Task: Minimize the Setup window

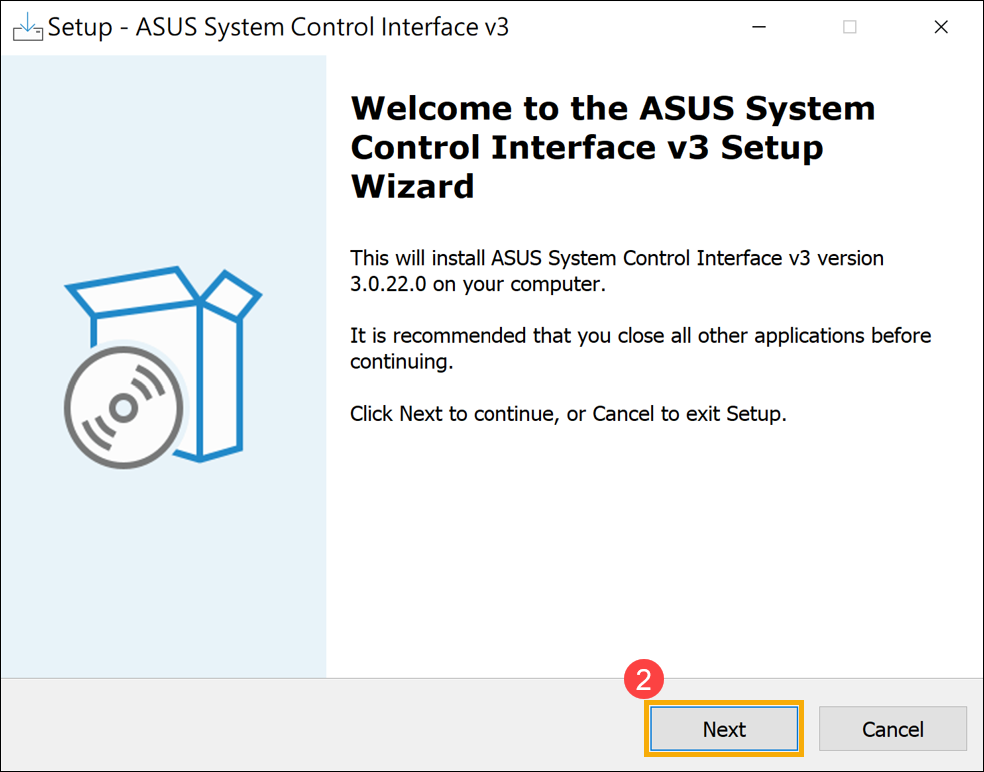Action: click(x=758, y=28)
